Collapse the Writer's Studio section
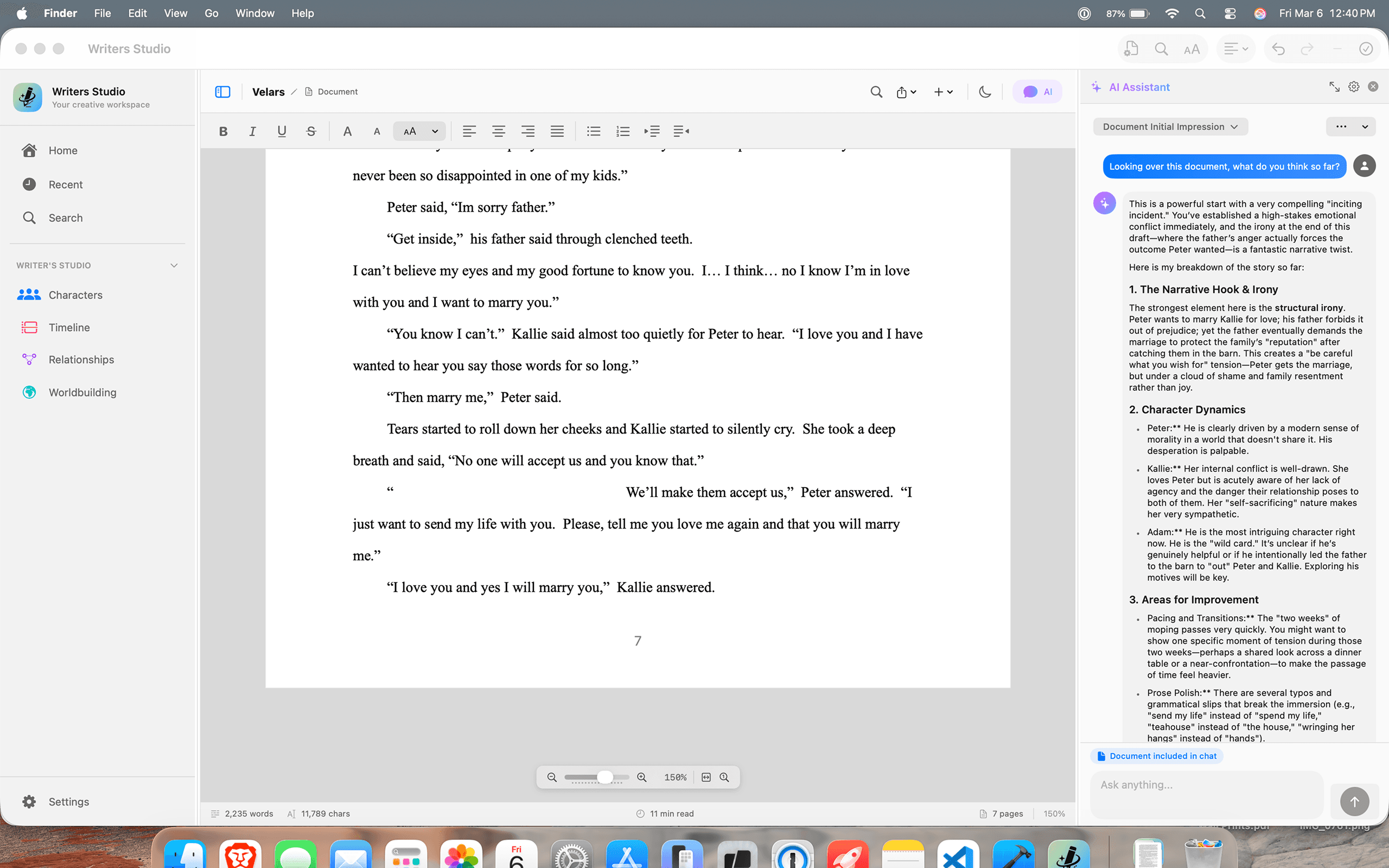This screenshot has height=868, width=1389. (174, 265)
